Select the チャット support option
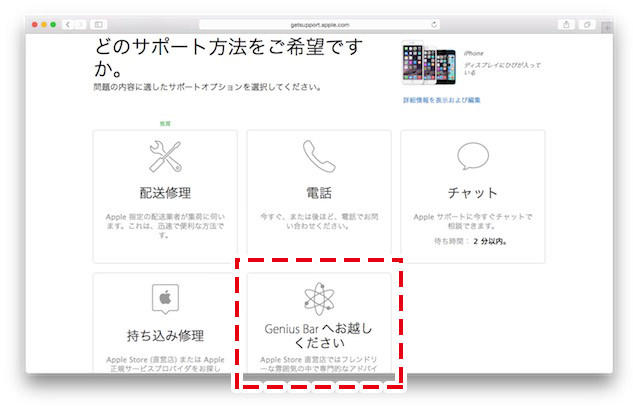 point(473,197)
